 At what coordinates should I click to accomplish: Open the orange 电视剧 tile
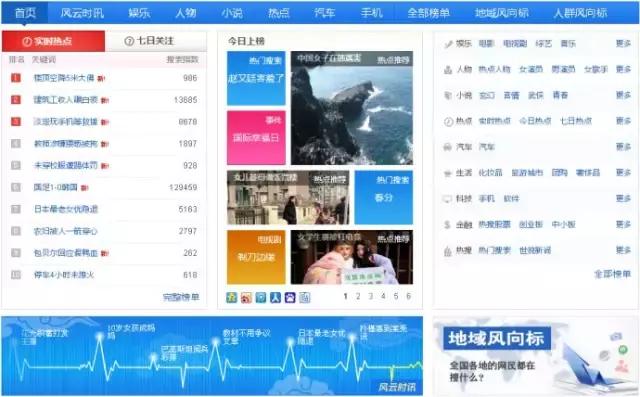pos(256,257)
